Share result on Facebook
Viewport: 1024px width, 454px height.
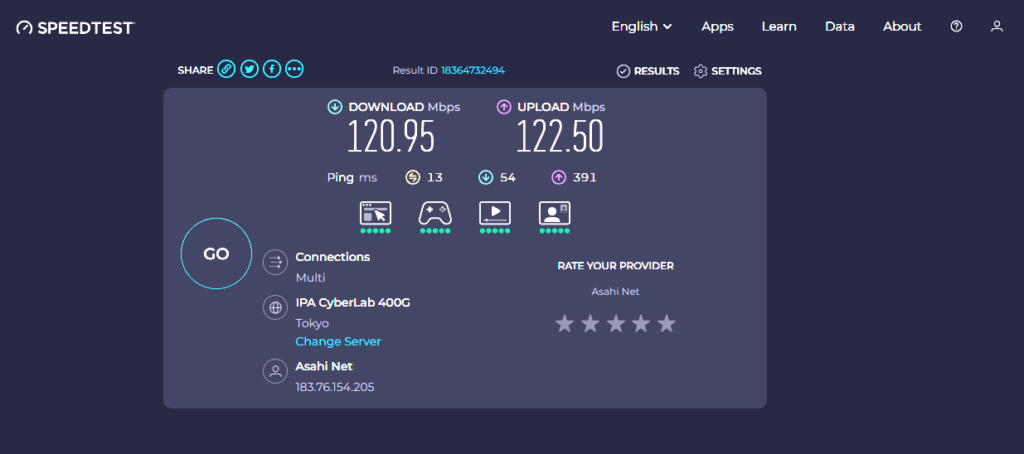(x=272, y=69)
